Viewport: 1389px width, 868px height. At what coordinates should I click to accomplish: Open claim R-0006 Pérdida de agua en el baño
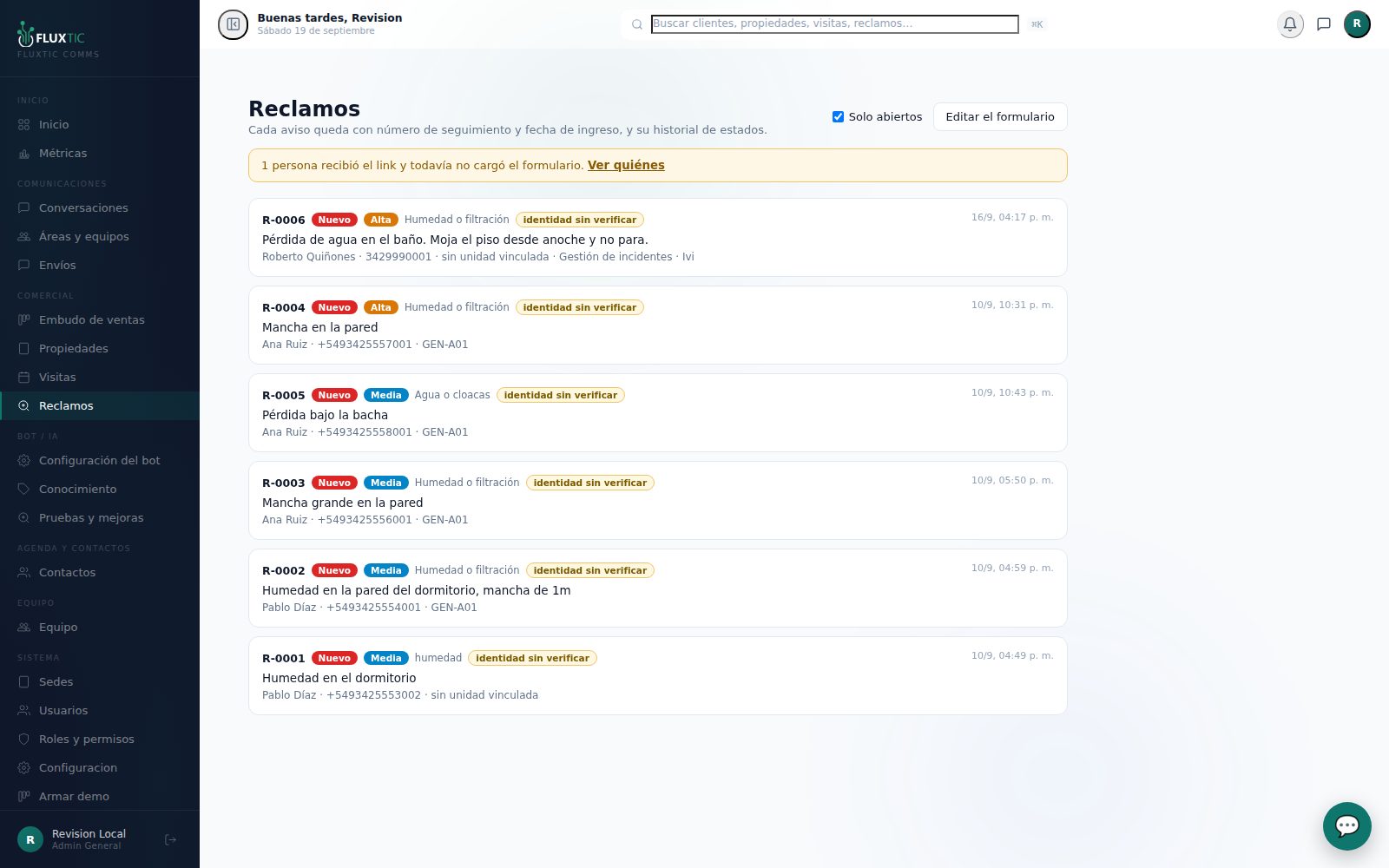click(x=658, y=238)
